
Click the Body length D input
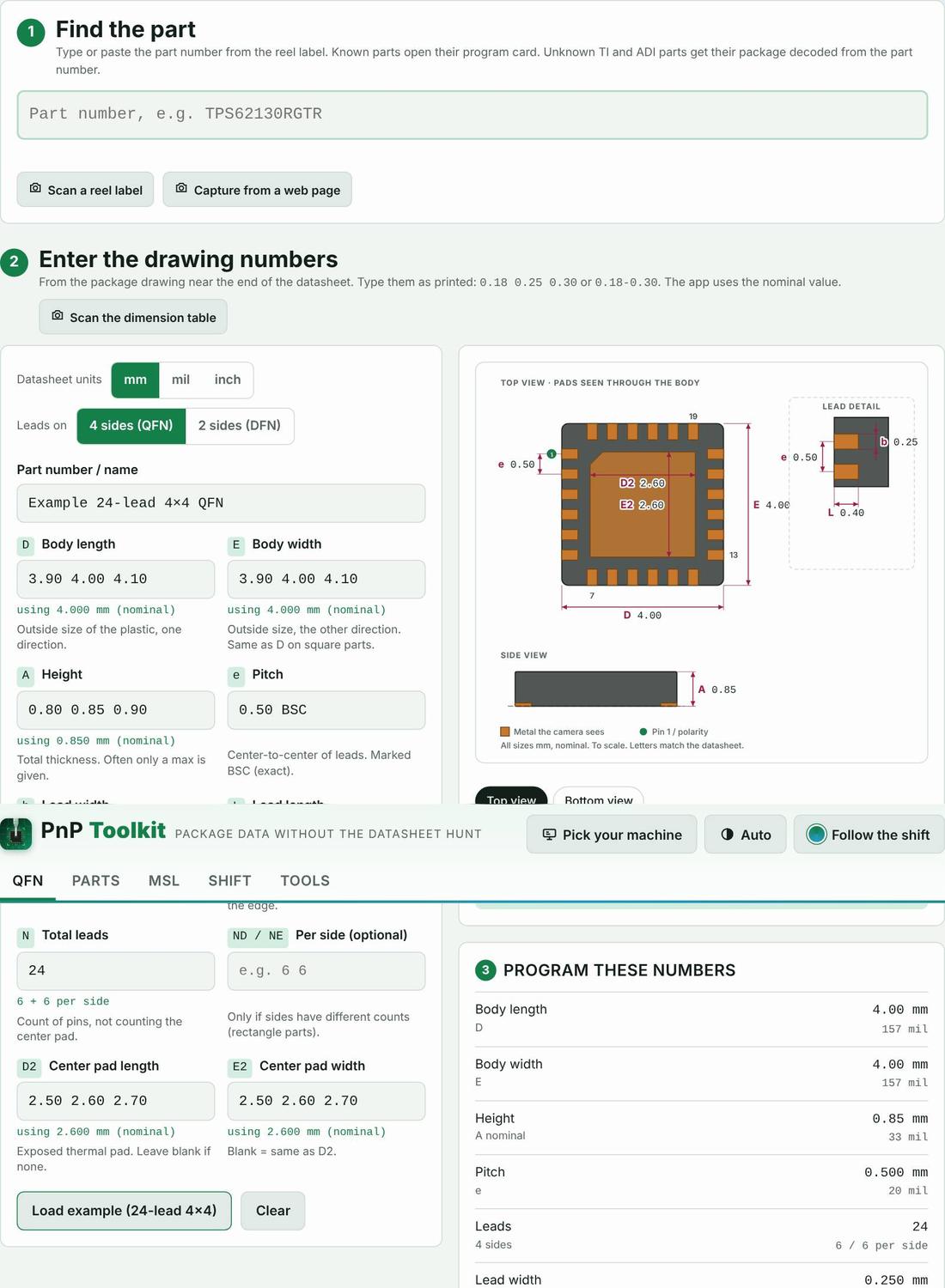point(116,580)
